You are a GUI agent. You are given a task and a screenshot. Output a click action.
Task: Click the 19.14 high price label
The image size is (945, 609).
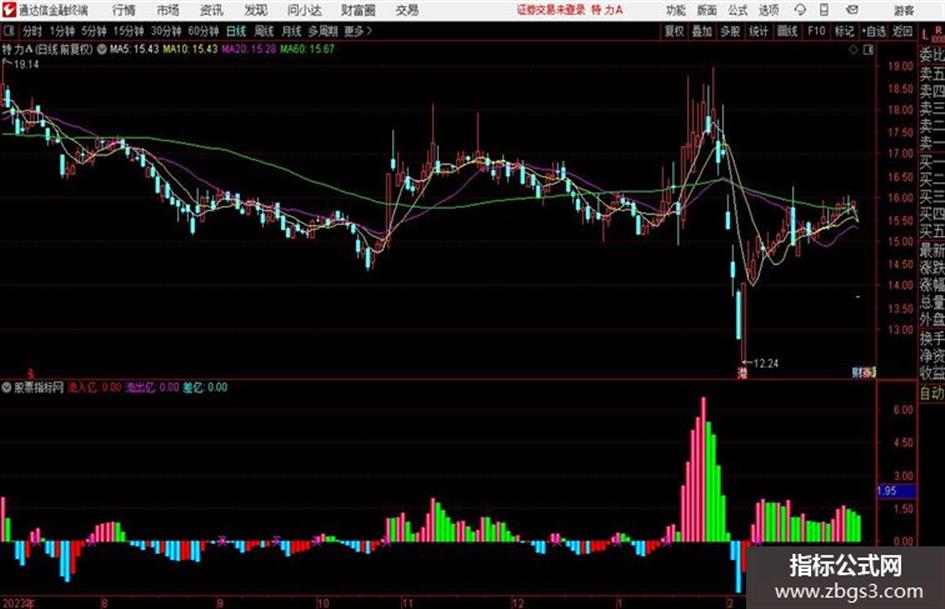[26, 65]
